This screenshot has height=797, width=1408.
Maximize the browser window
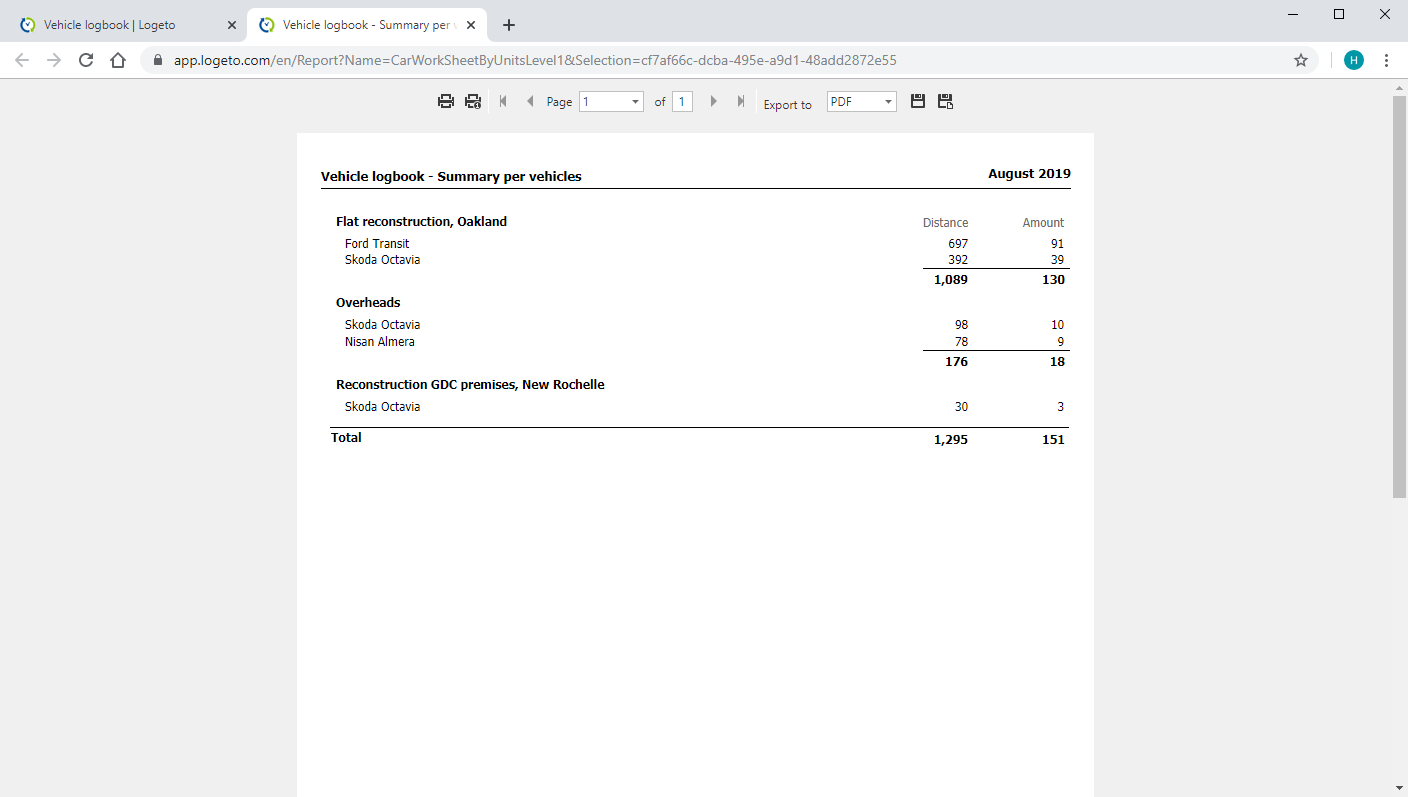pyautogui.click(x=1339, y=14)
